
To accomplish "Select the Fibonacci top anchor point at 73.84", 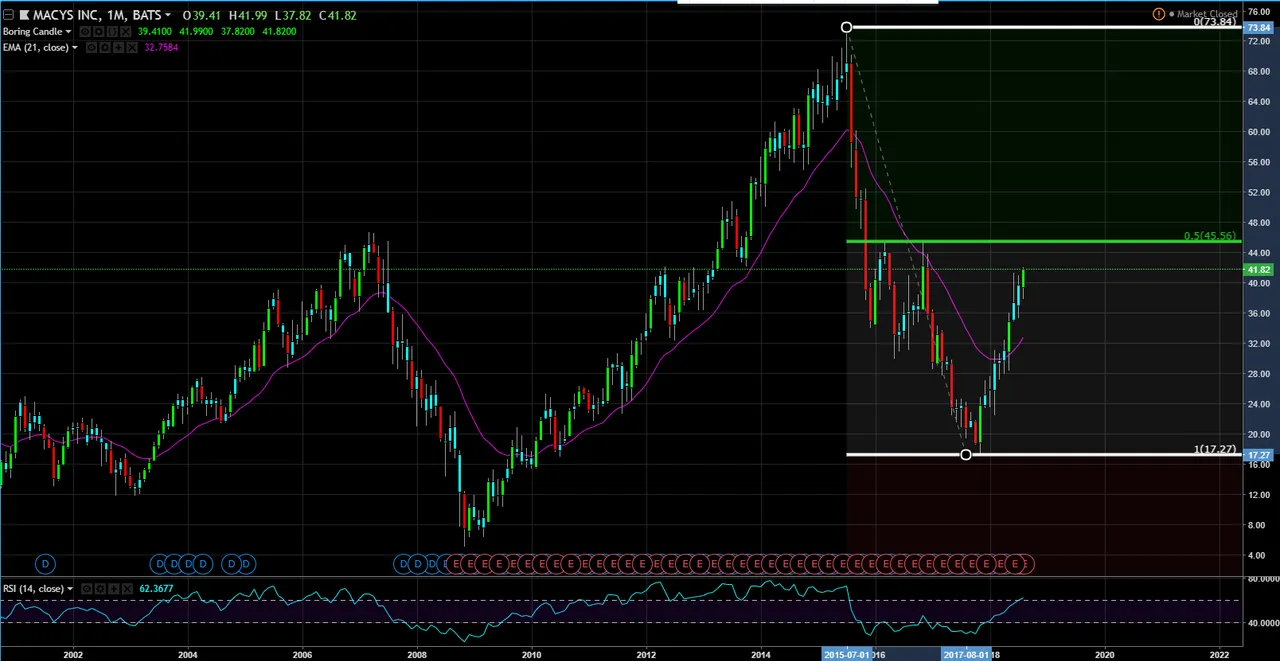I will (x=847, y=27).
